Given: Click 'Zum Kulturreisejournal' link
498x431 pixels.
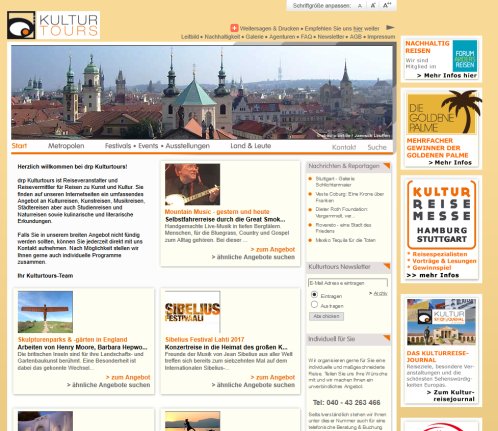Looking at the screenshot, I should click(x=451, y=395).
